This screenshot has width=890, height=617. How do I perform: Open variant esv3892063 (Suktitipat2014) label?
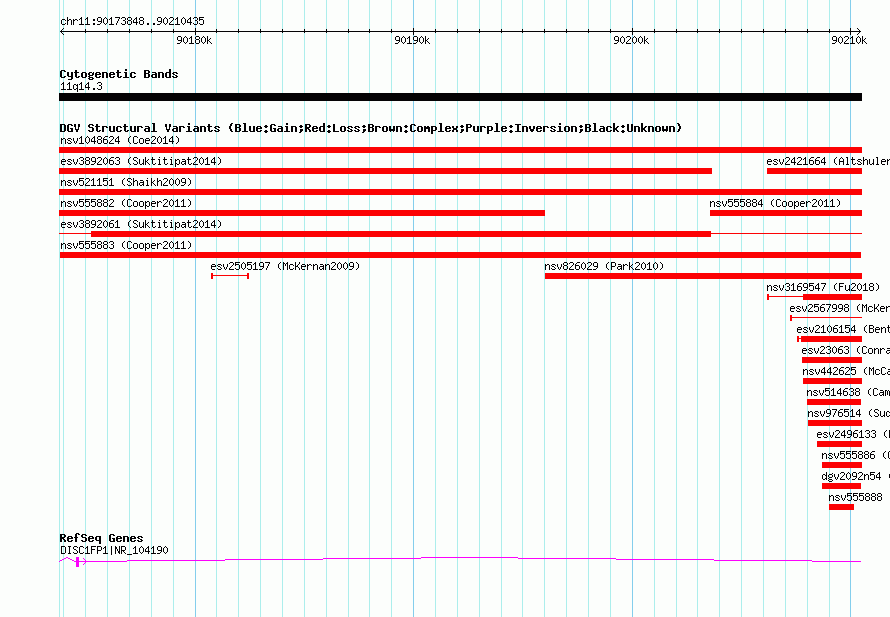pyautogui.click(x=141, y=161)
